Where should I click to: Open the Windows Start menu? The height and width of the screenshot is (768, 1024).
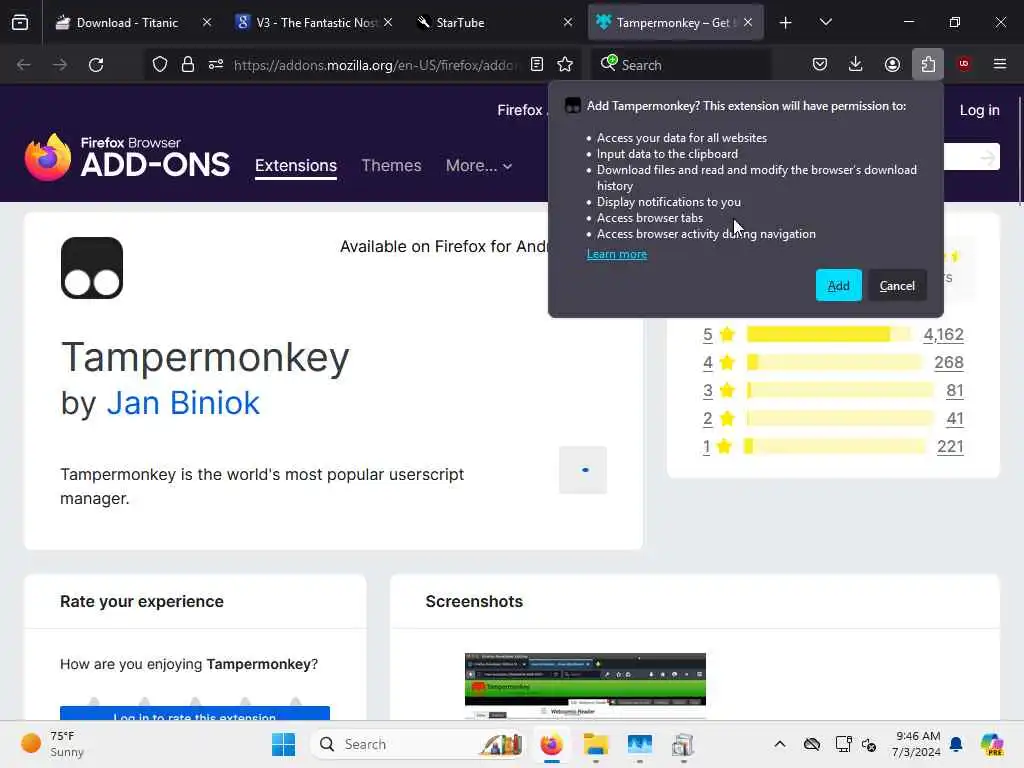coord(283,744)
